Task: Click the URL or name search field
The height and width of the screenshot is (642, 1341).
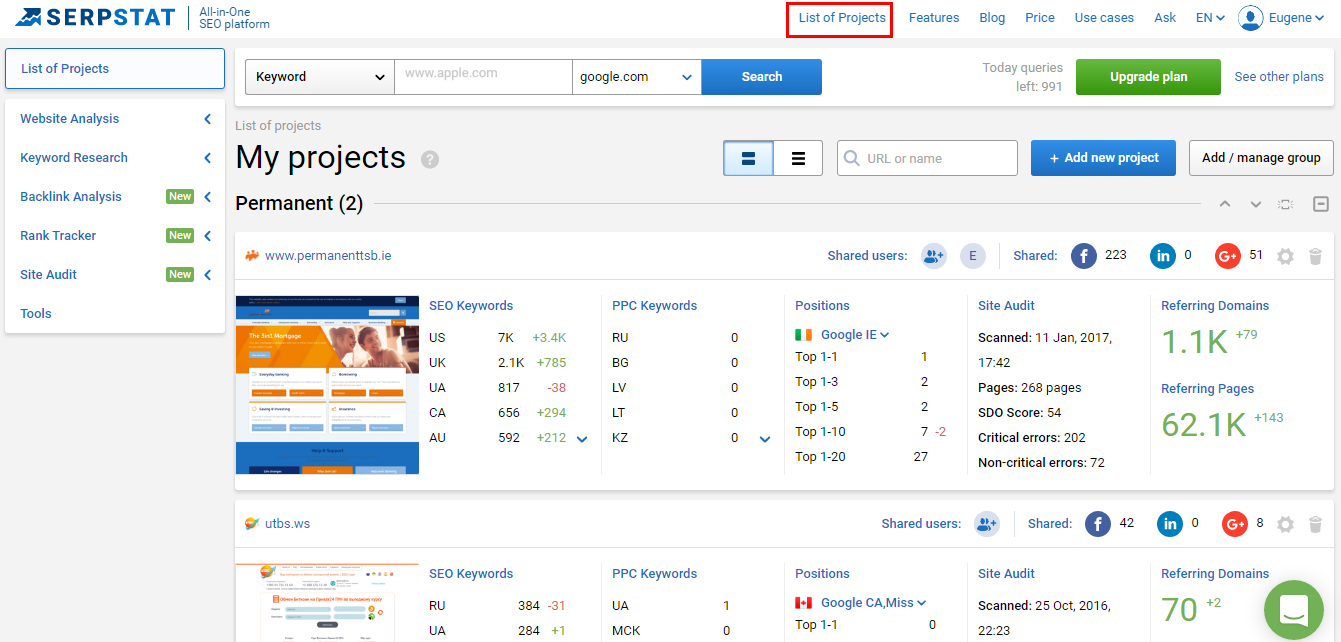Action: point(936,158)
